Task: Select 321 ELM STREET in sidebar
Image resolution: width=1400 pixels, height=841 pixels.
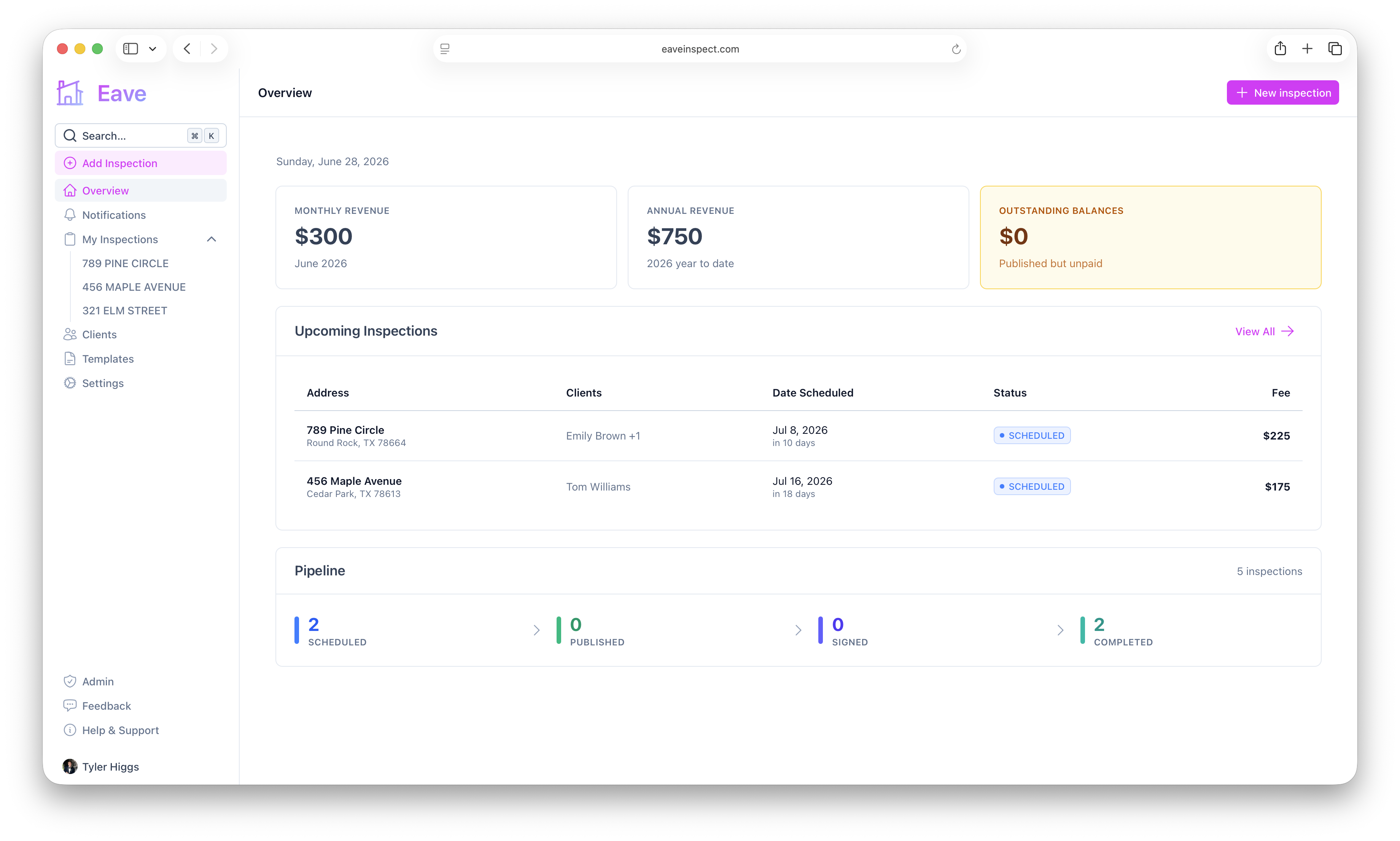Action: coord(125,311)
